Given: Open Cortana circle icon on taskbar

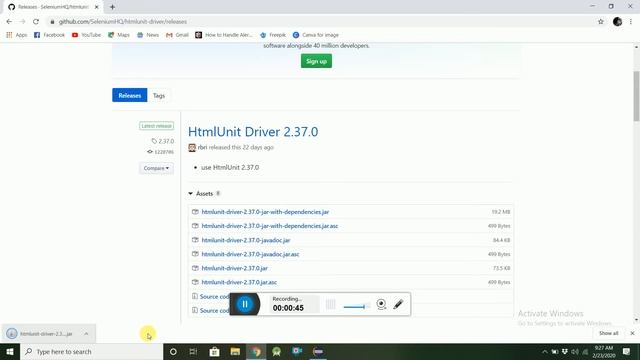Looking at the screenshot, I should tap(173, 351).
